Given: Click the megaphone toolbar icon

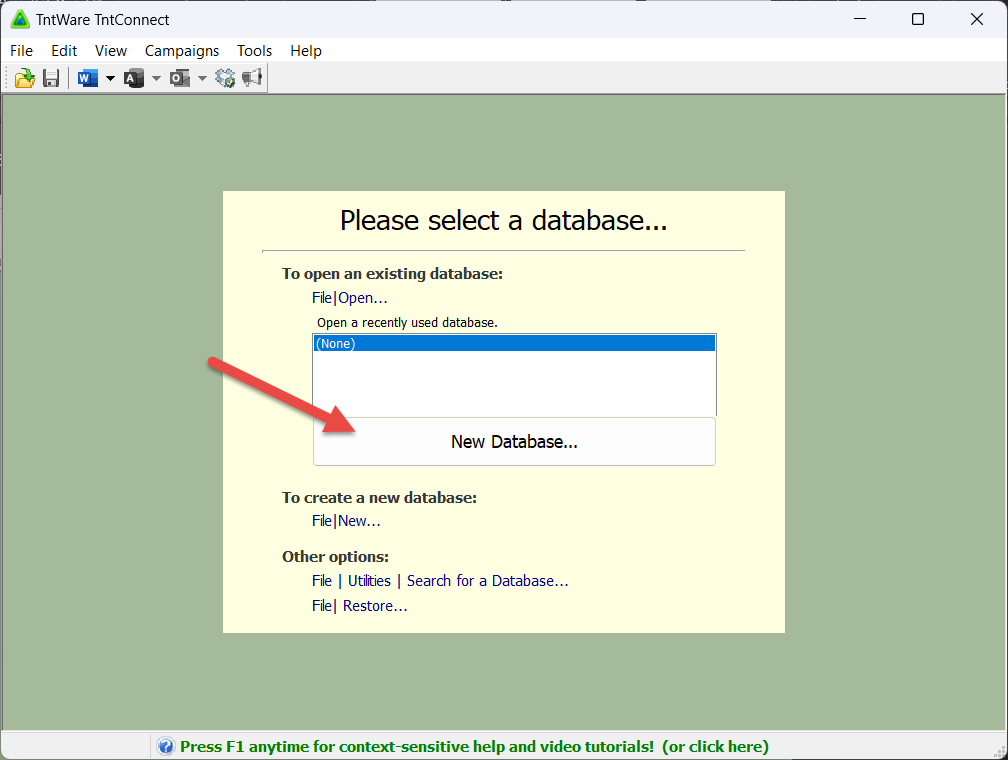Looking at the screenshot, I should tap(251, 78).
